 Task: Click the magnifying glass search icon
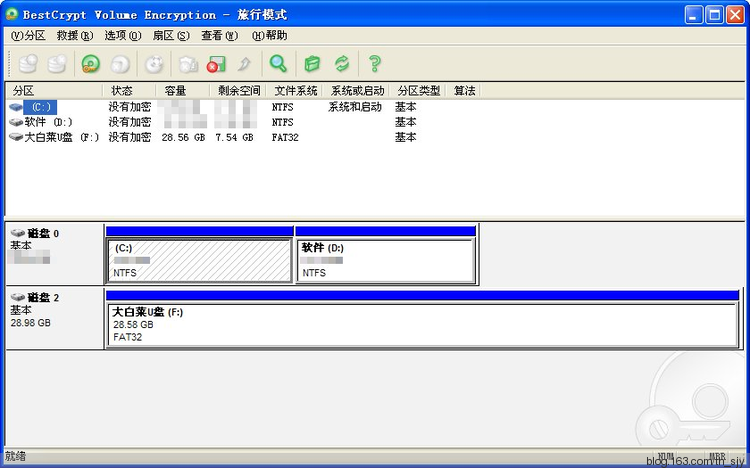coord(278,64)
